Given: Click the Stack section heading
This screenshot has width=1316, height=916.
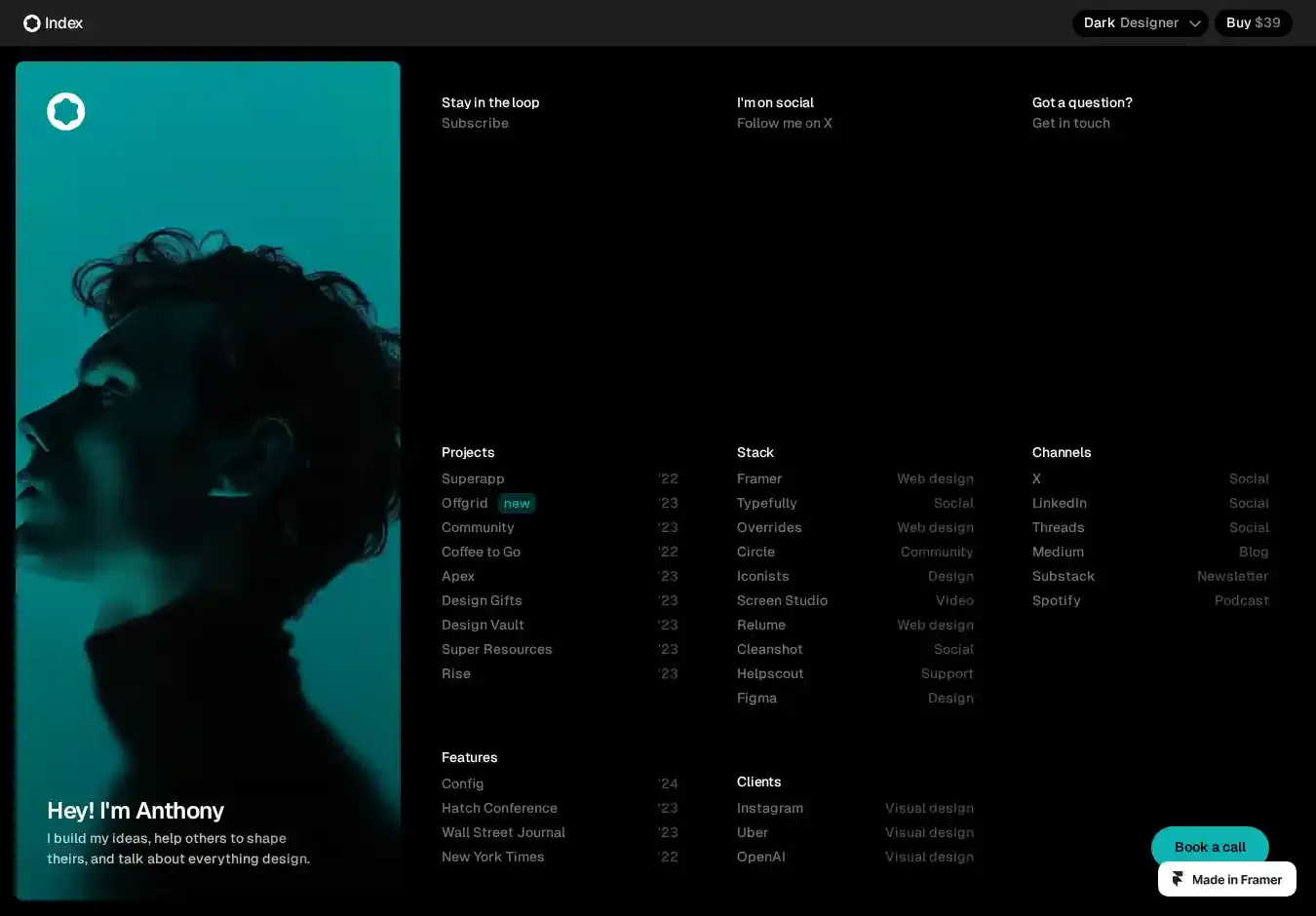Looking at the screenshot, I should pos(755,452).
